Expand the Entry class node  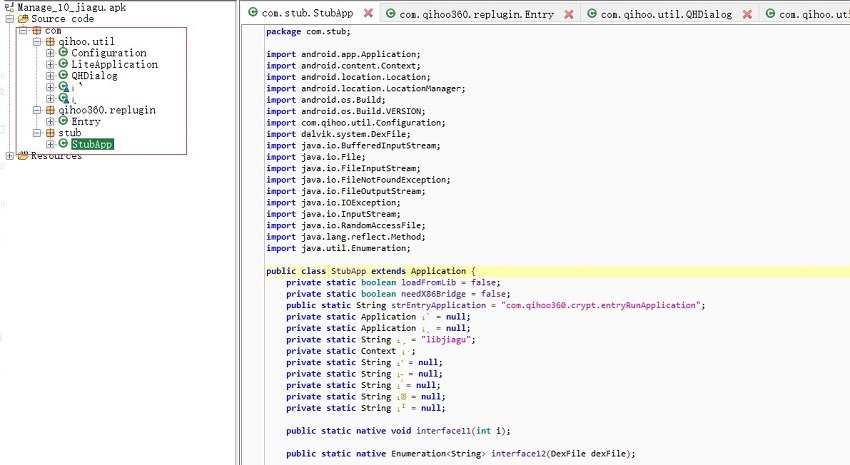click(x=50, y=121)
